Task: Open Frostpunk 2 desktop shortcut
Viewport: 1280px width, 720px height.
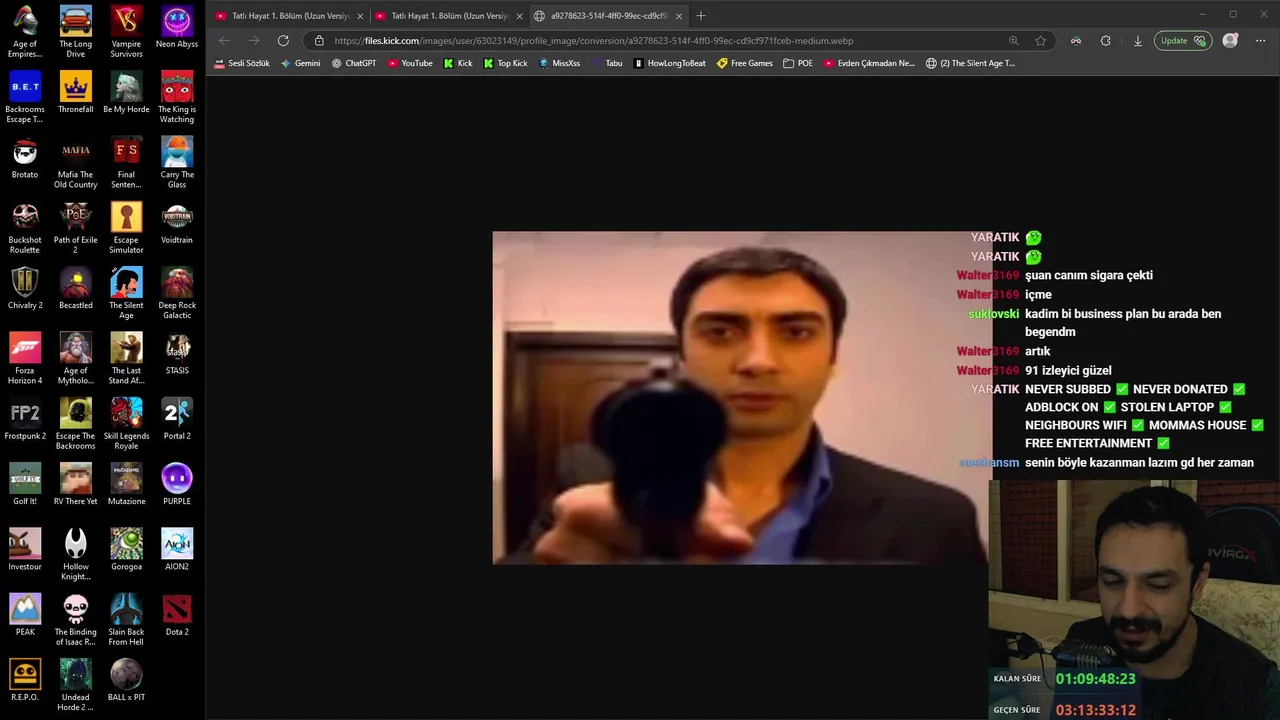Action: (25, 419)
